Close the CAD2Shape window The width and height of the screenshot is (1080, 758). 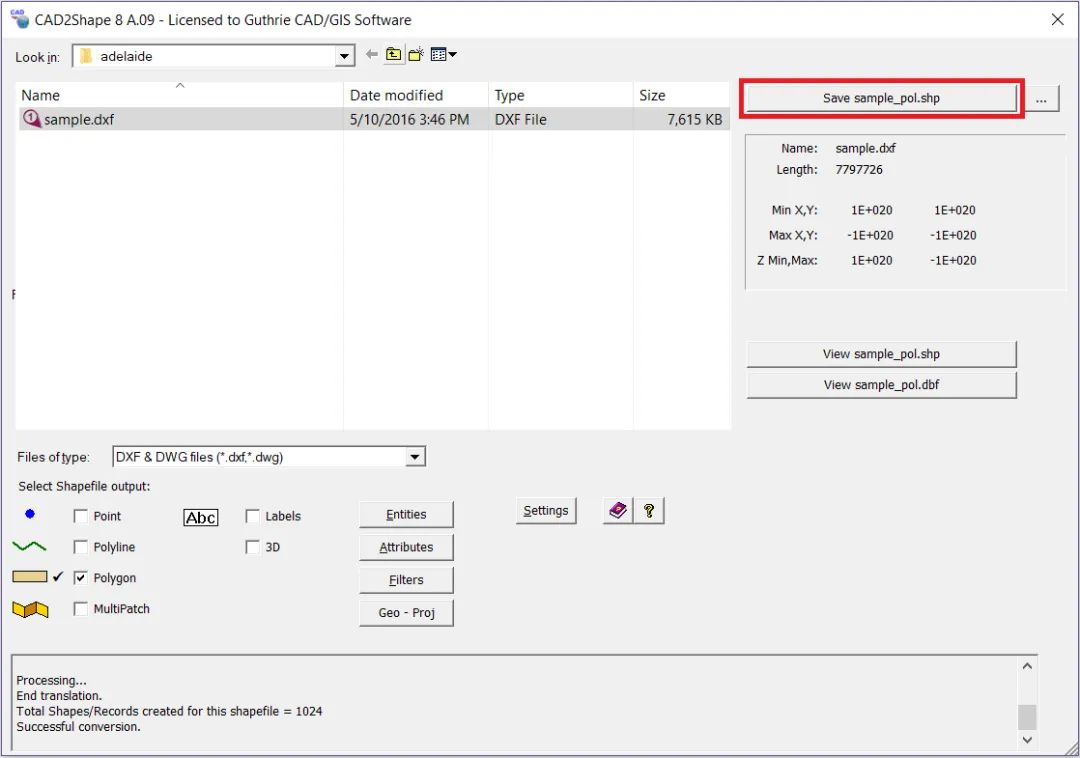[x=1058, y=19]
